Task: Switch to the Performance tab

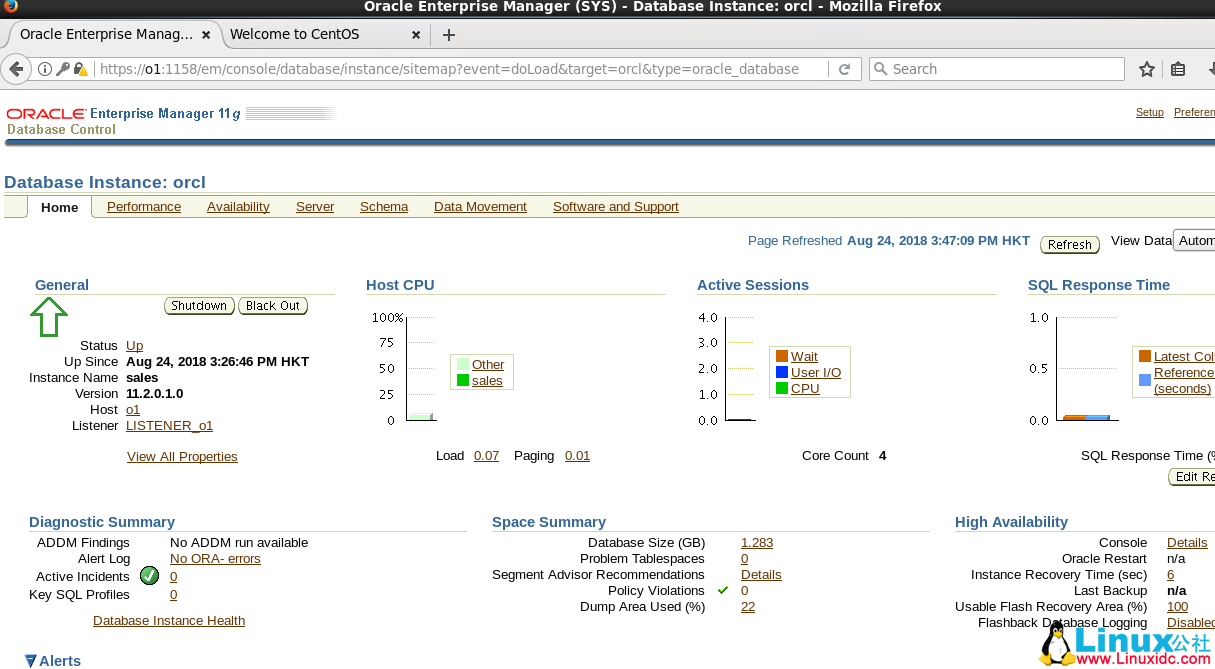Action: 144,206
